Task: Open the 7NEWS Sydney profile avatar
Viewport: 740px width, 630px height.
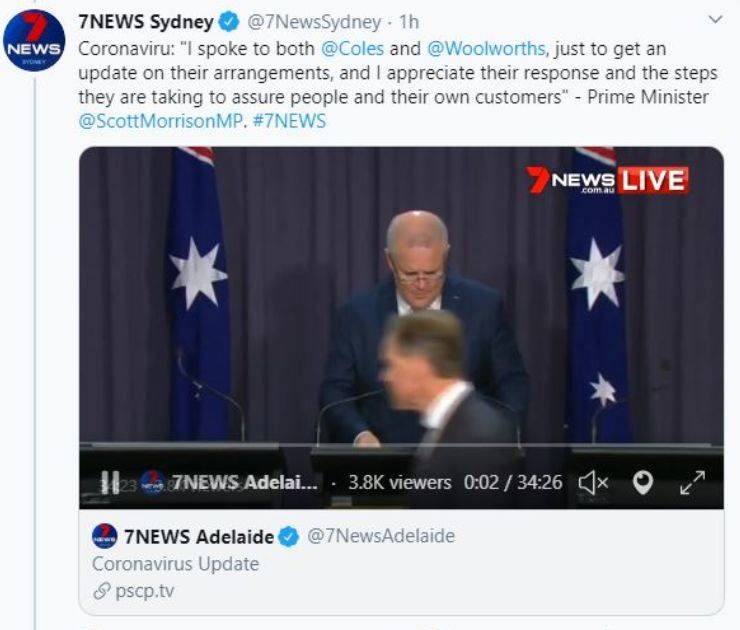Action: click(34, 40)
